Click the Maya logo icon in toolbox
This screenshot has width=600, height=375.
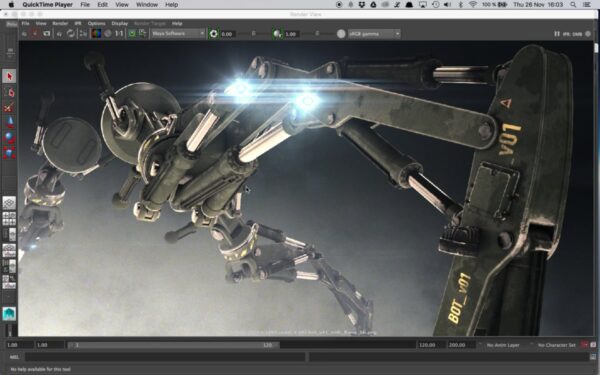pyautogui.click(x=9, y=314)
